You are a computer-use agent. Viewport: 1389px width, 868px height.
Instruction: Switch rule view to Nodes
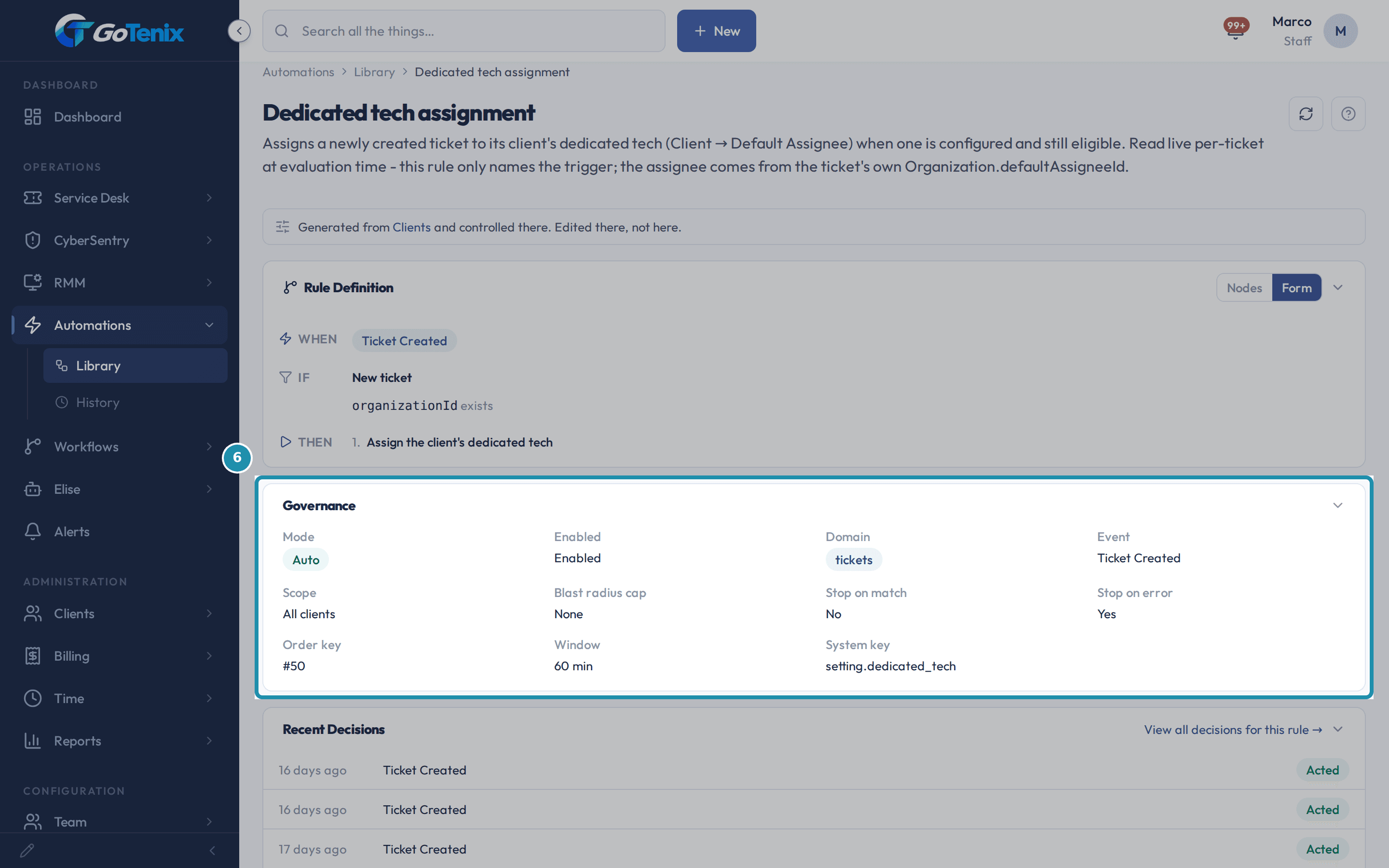pos(1244,287)
